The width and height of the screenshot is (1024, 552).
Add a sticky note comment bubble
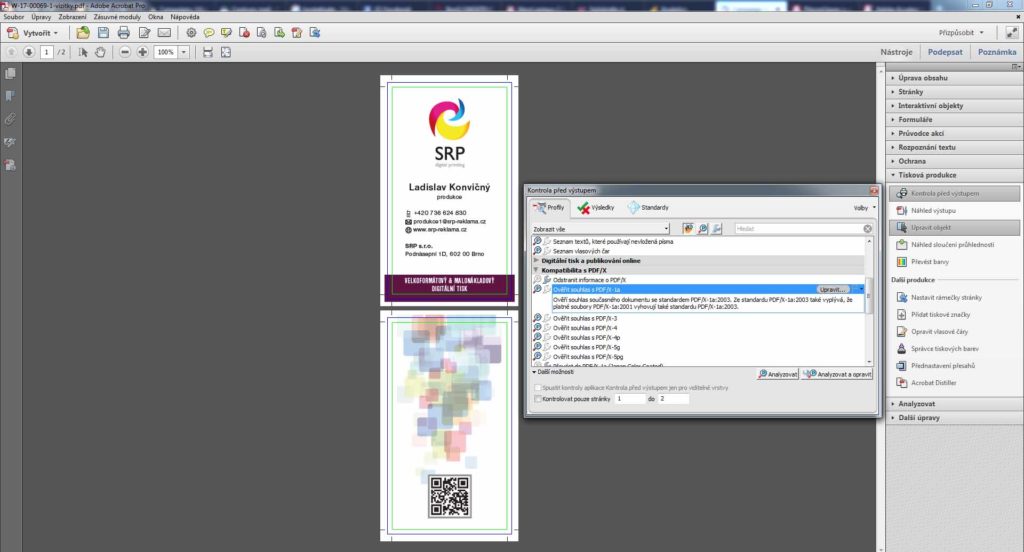pyautogui.click(x=209, y=33)
